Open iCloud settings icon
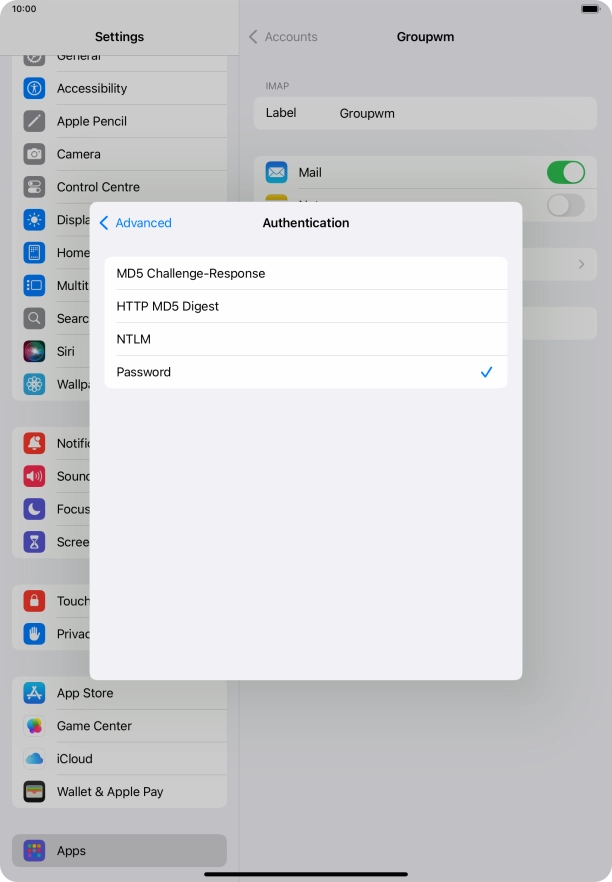 tap(35, 759)
